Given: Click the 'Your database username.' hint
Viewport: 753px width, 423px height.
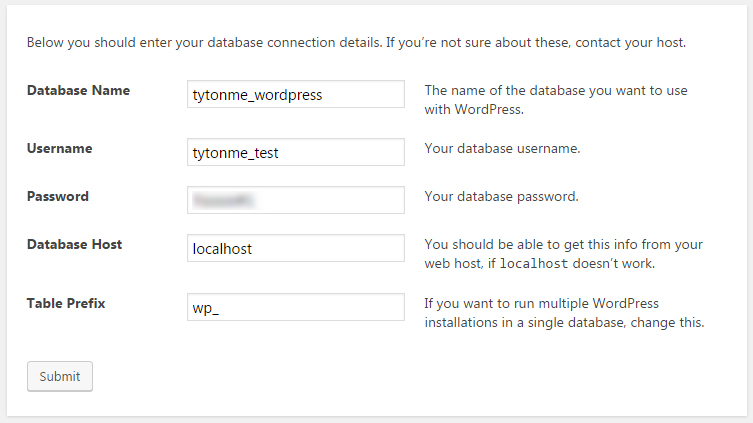Looking at the screenshot, I should (502, 149).
